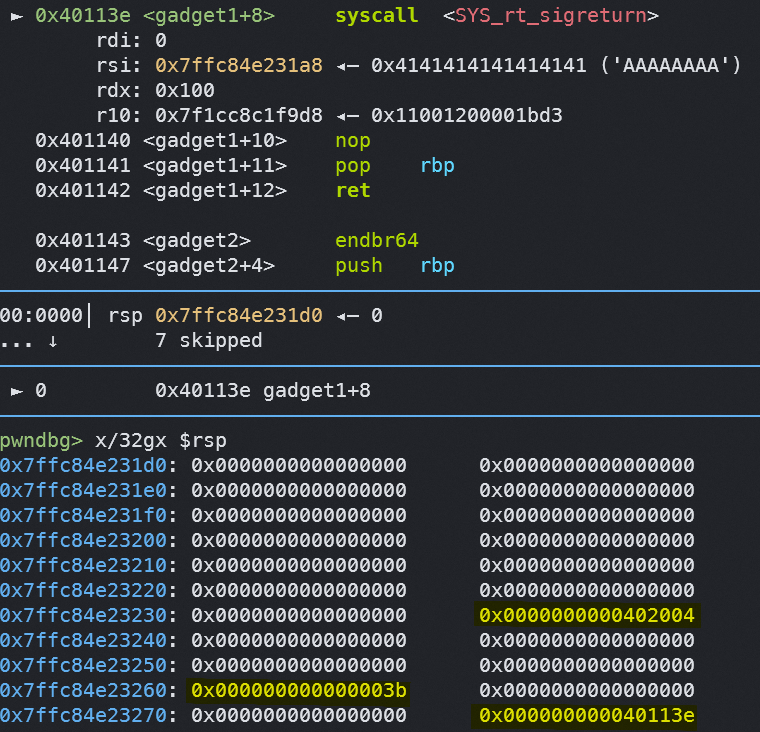Click memory address 0x7ffc84e23210:

(89, 565)
